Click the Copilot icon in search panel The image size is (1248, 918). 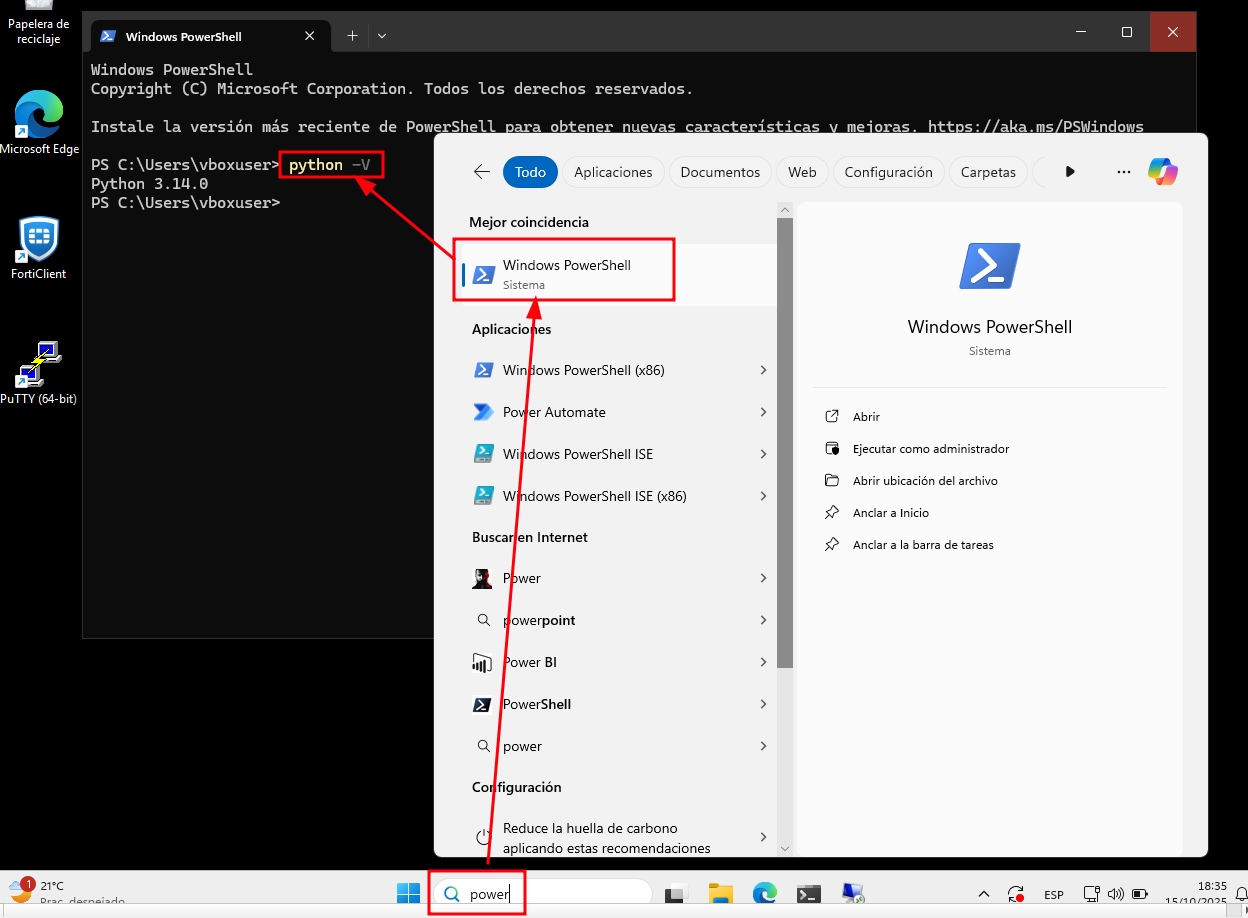1162,172
